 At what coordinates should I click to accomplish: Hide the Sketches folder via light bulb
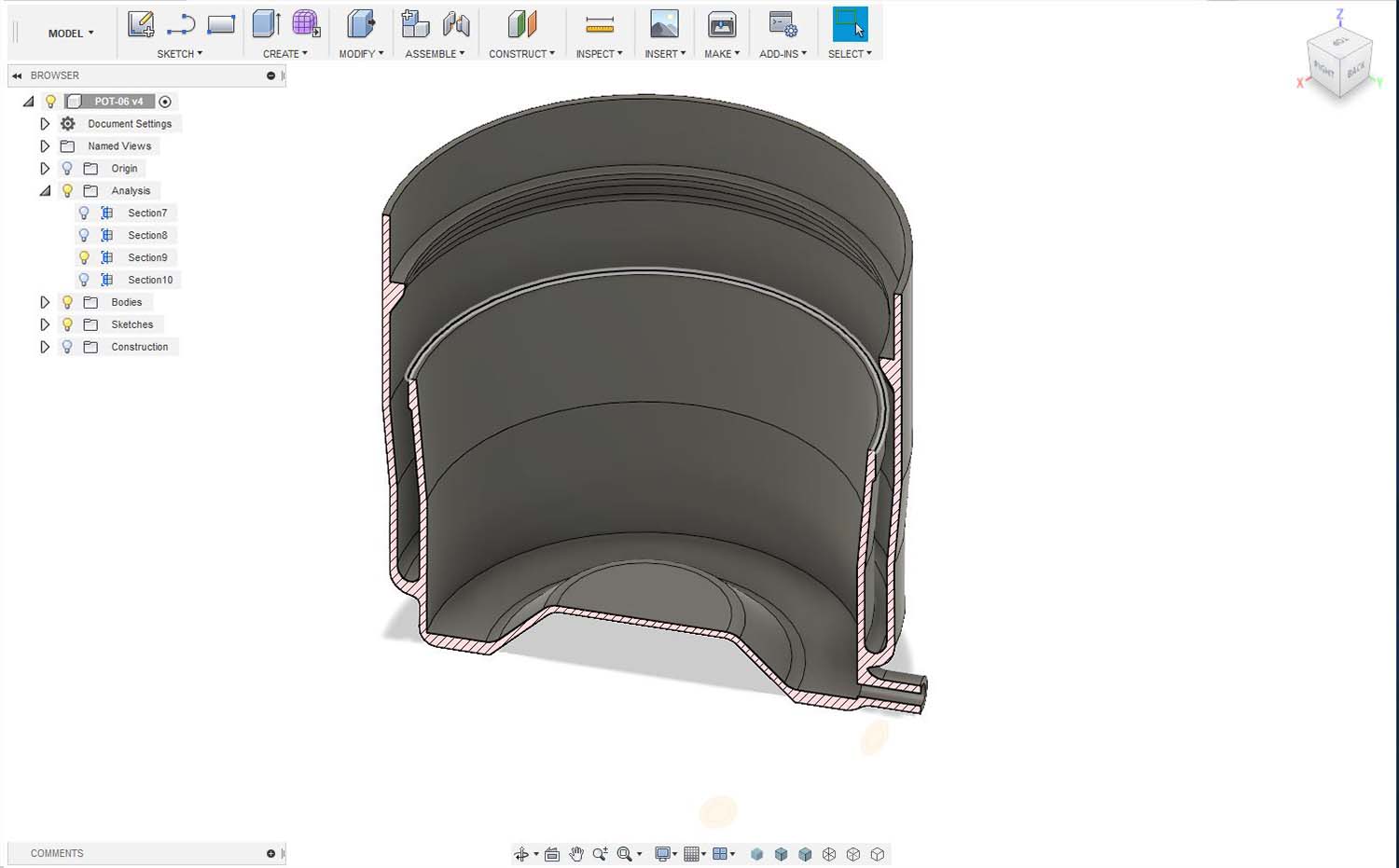[x=67, y=324]
